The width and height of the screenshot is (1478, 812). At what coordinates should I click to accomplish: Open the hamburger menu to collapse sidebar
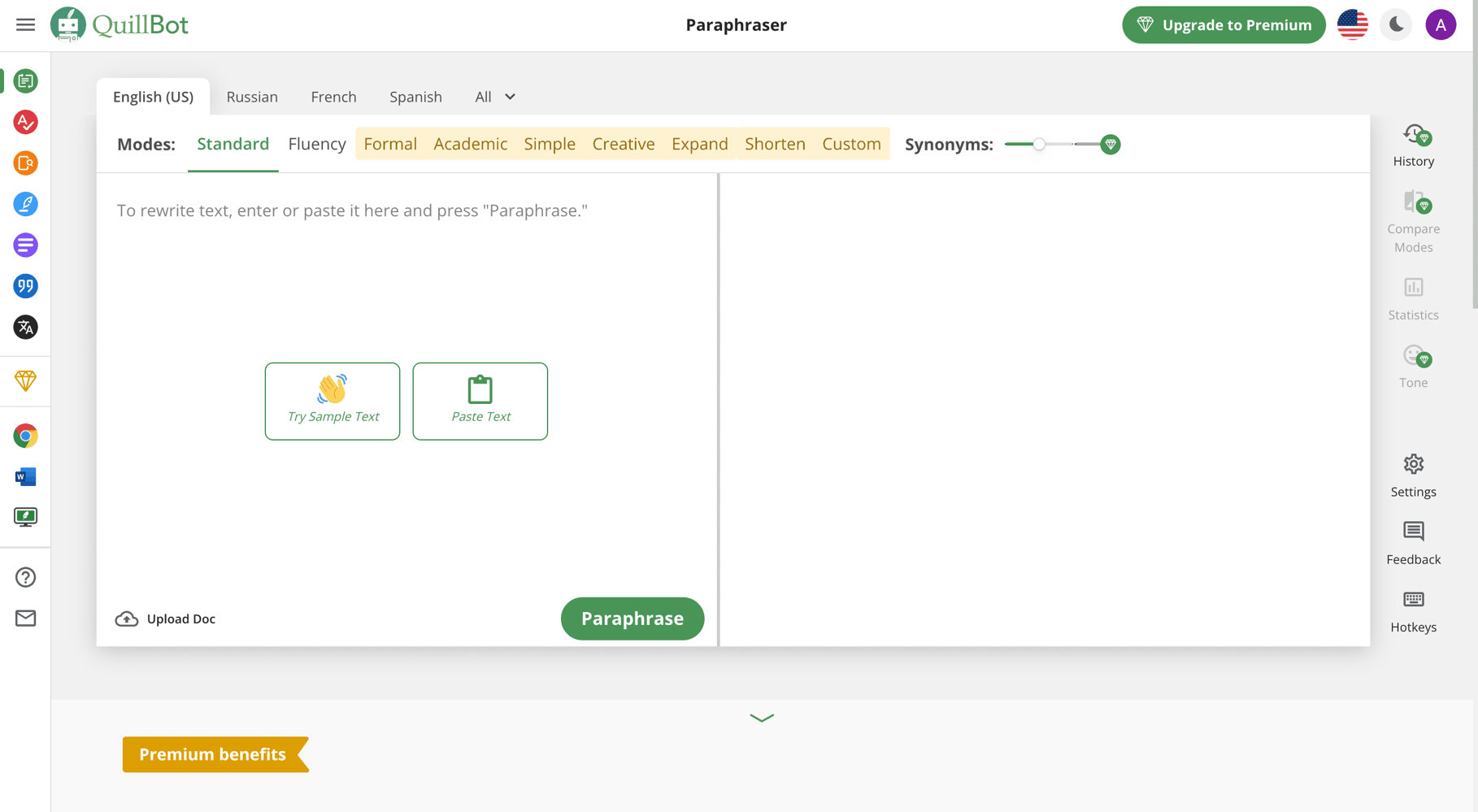point(24,24)
